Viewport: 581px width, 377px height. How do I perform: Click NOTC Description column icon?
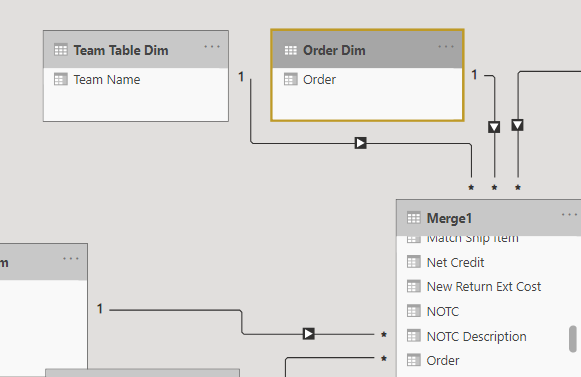tap(414, 336)
